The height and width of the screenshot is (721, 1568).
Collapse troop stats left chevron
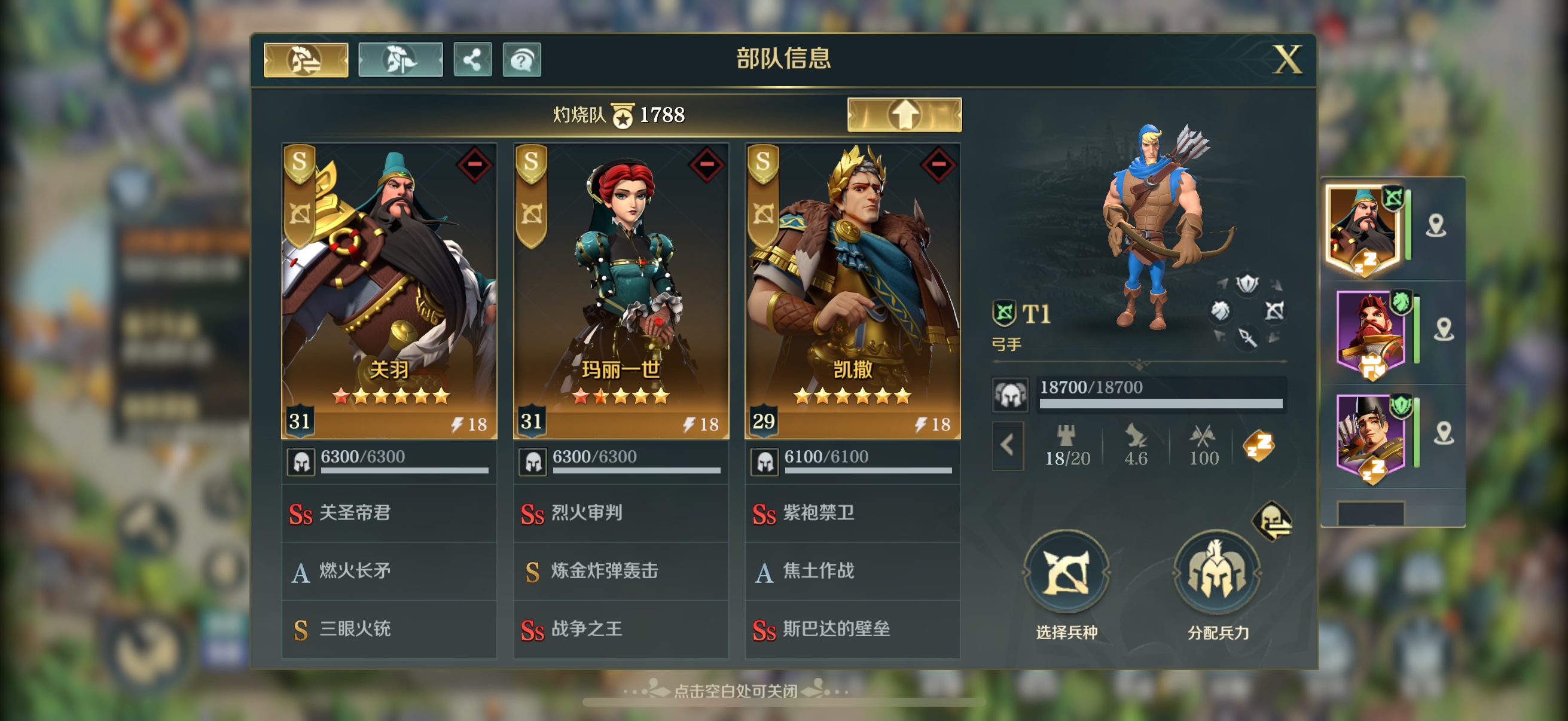1008,445
